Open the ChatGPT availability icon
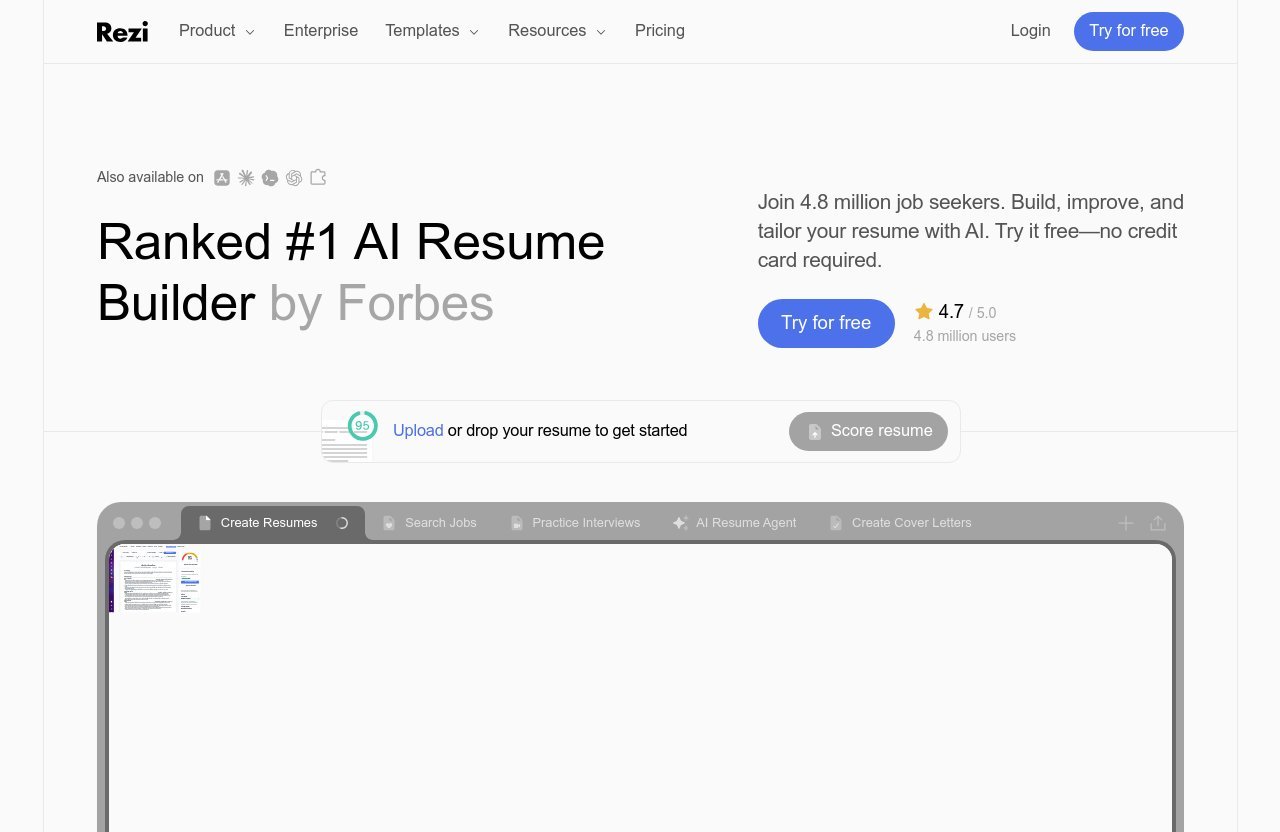Image resolution: width=1280 pixels, height=832 pixels. click(294, 178)
